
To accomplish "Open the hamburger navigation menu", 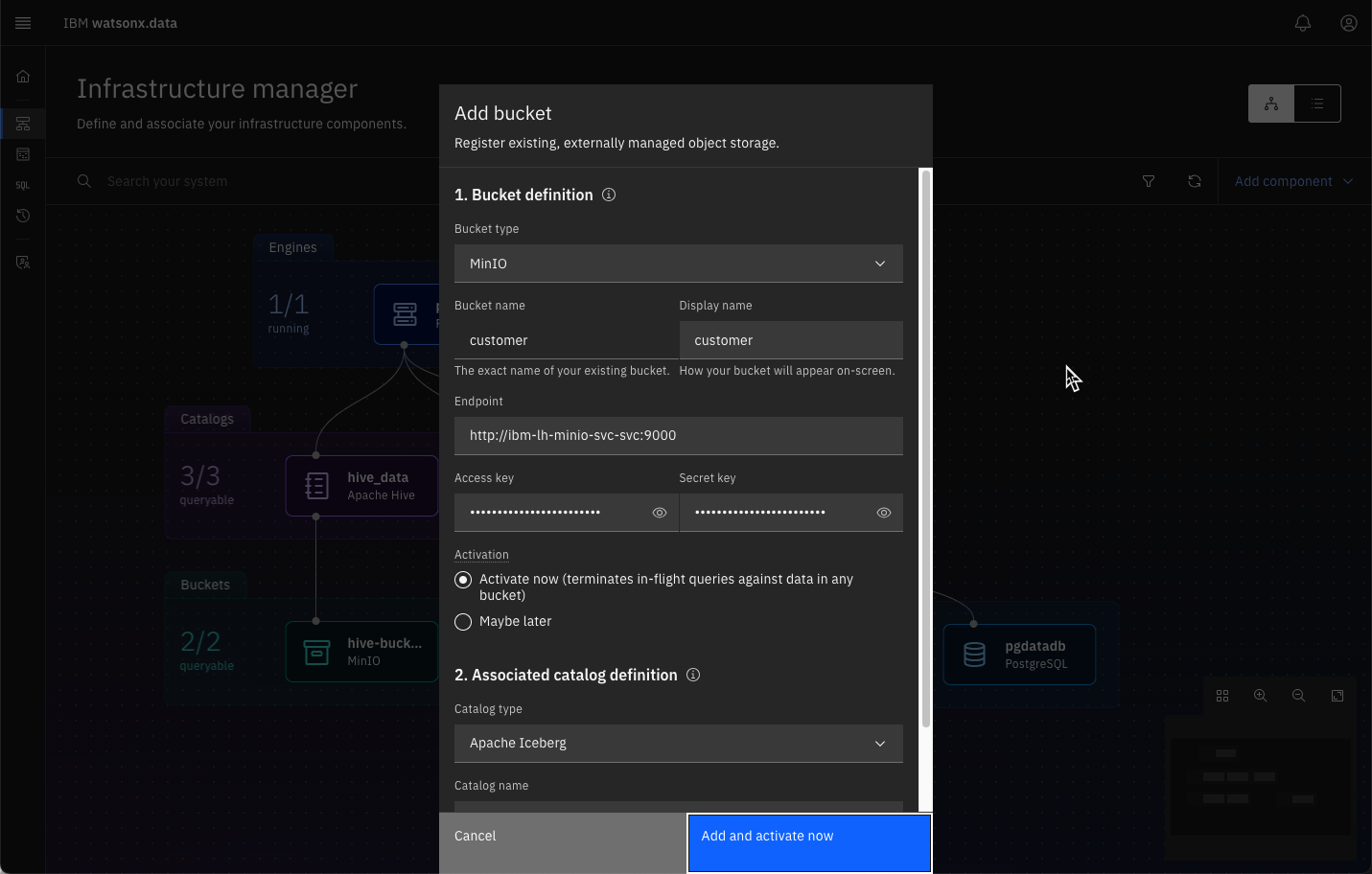I will tap(23, 23).
